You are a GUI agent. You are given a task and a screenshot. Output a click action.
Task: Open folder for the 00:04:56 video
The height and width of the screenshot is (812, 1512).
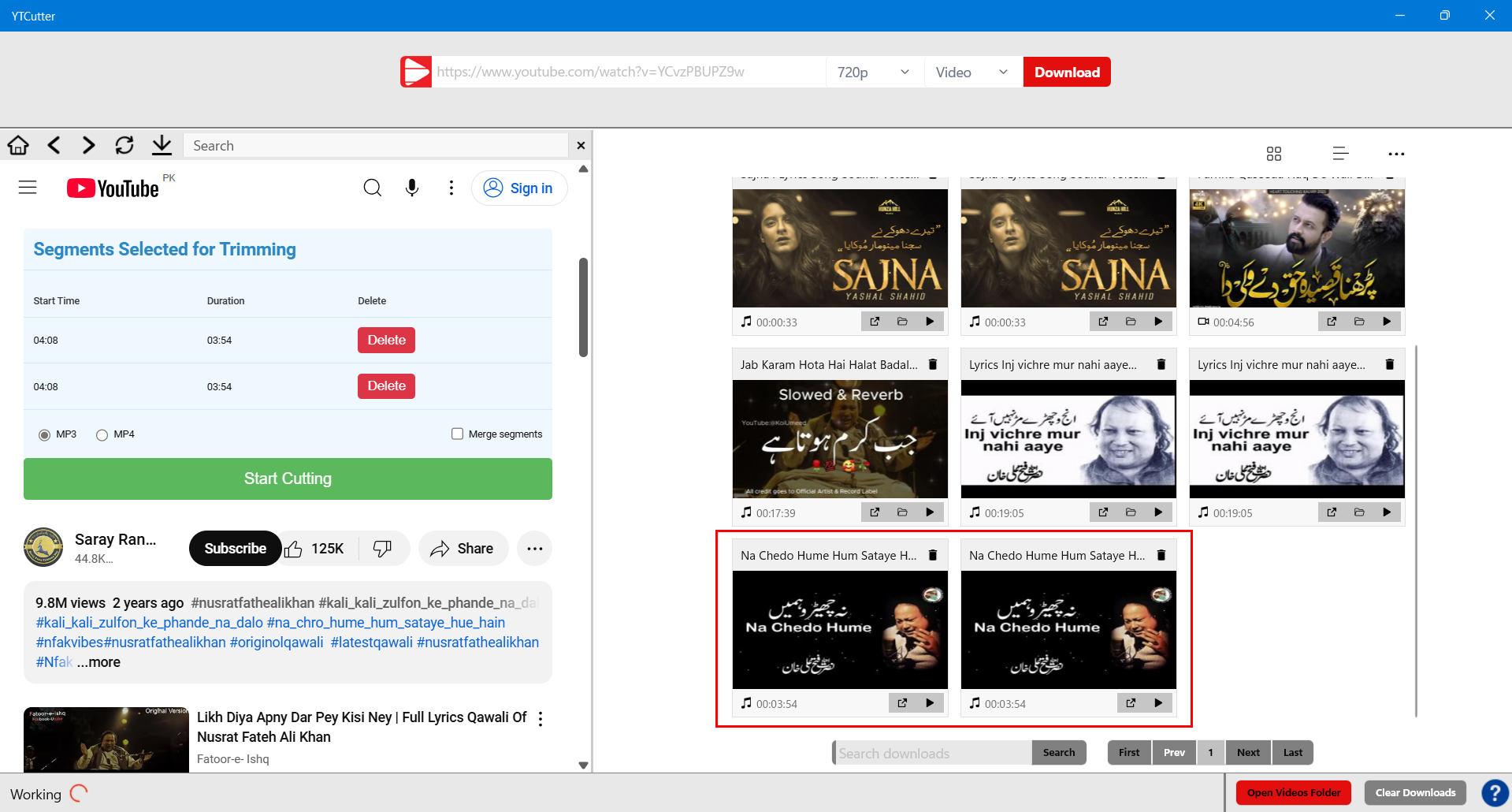[x=1359, y=322]
